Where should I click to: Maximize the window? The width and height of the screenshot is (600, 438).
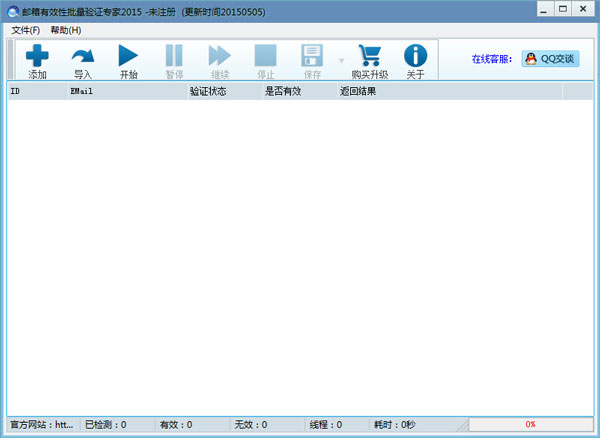(562, 9)
